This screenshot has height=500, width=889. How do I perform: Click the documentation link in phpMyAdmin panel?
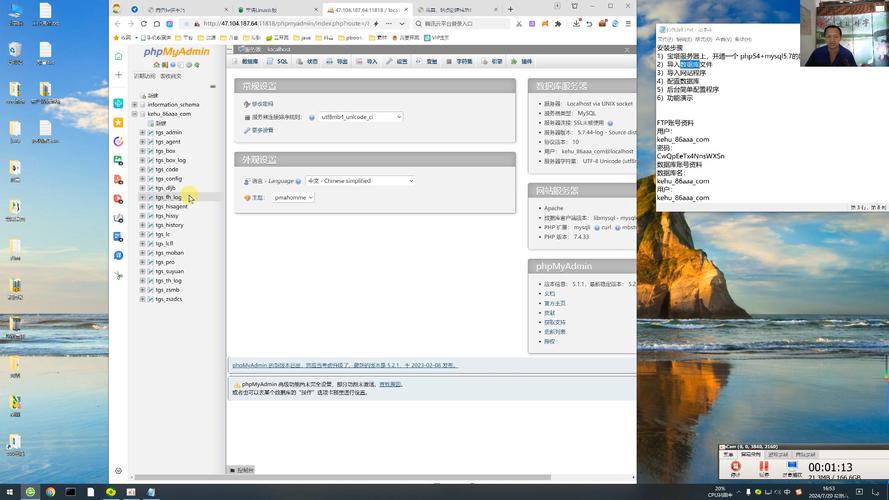(x=549, y=294)
